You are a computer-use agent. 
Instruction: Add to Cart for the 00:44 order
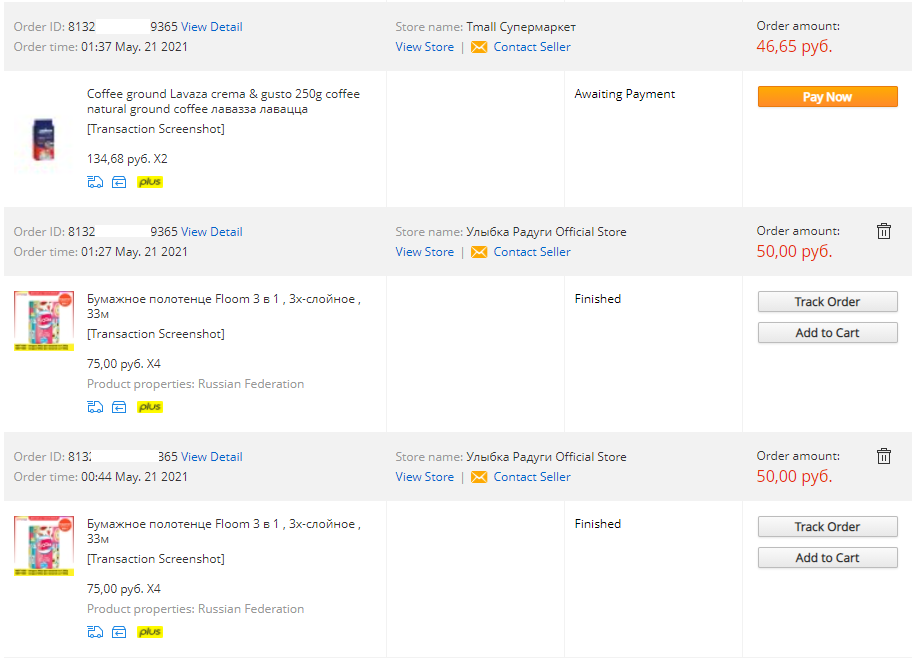pyautogui.click(x=828, y=558)
